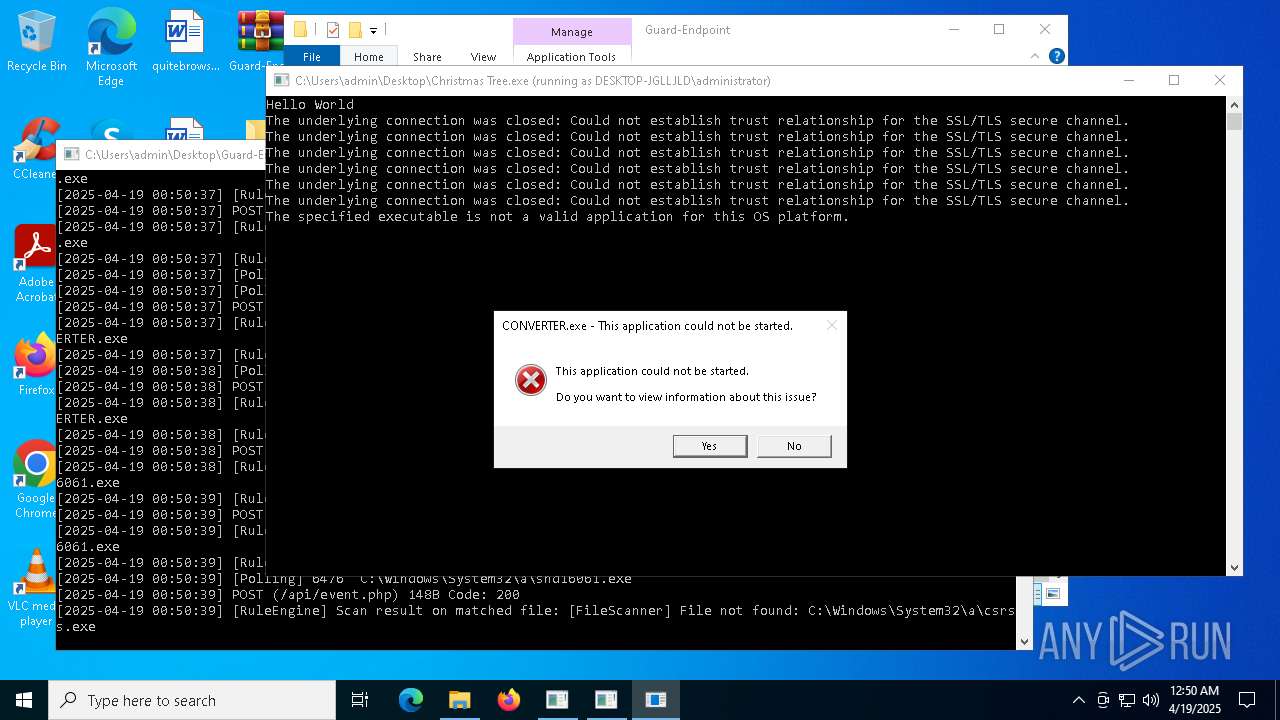
Task: Click the Christmas Tree.exe console title icon
Action: click(281, 80)
